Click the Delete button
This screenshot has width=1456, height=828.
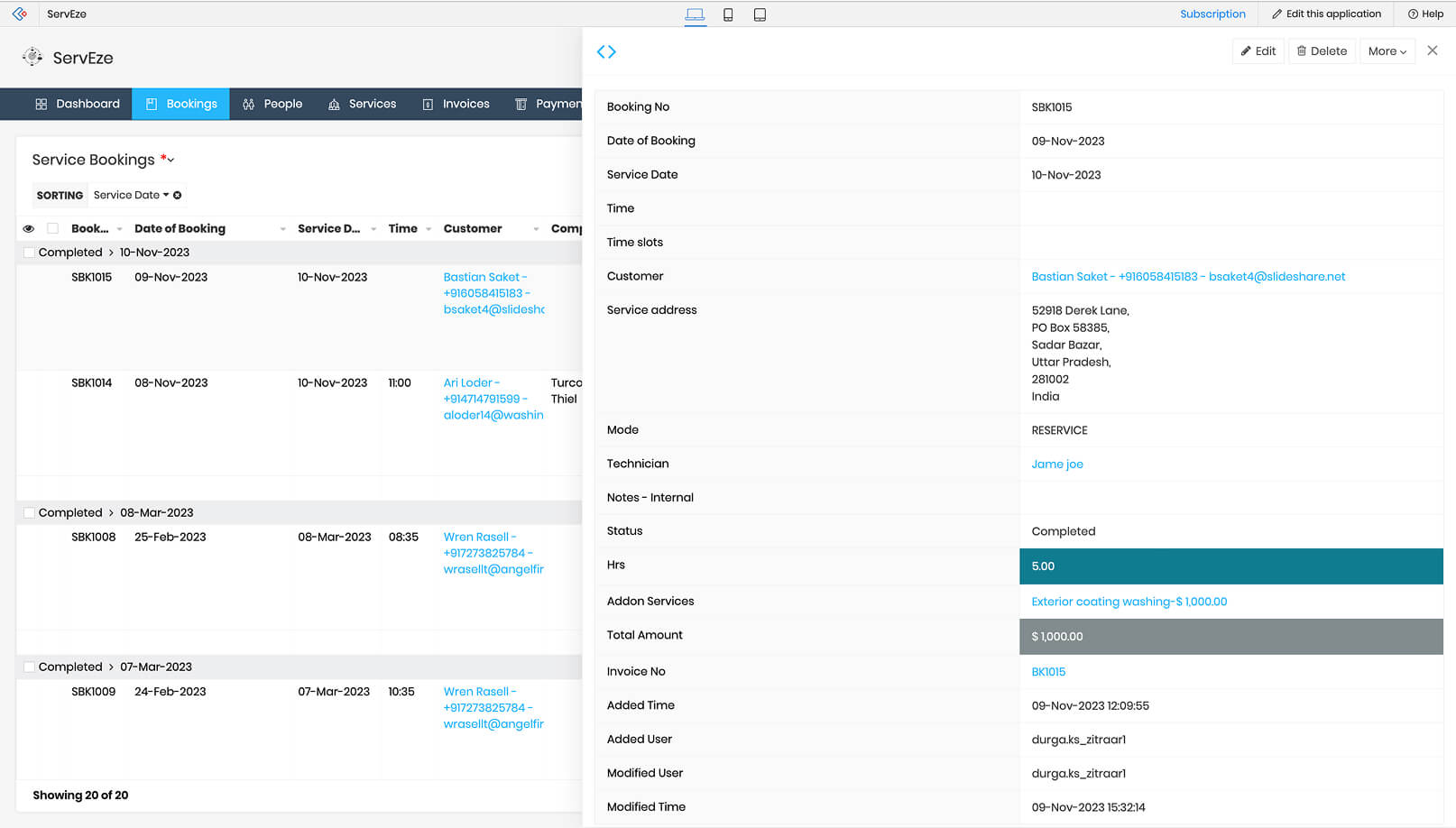pos(1322,51)
